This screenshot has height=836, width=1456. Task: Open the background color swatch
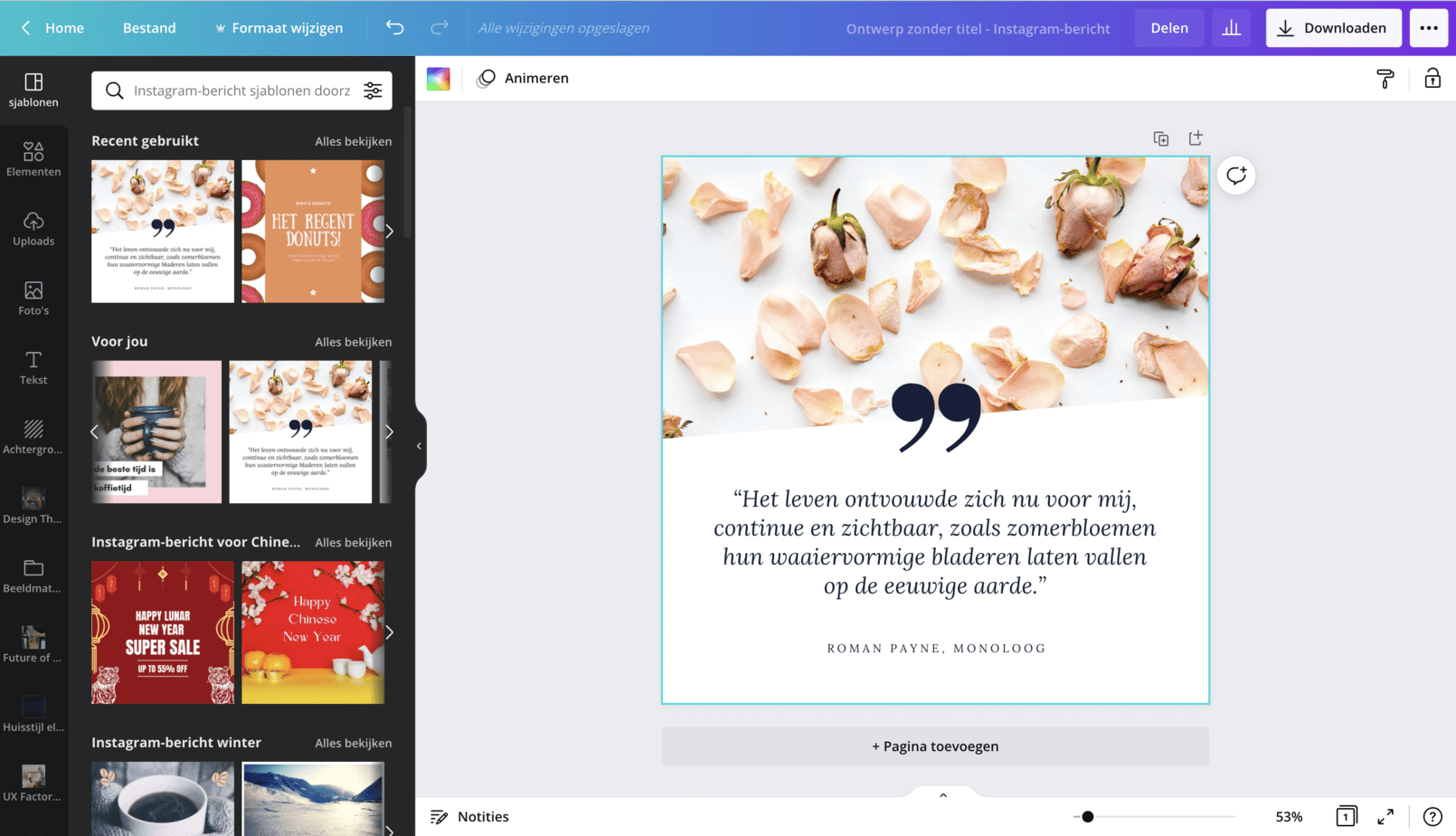[439, 79]
